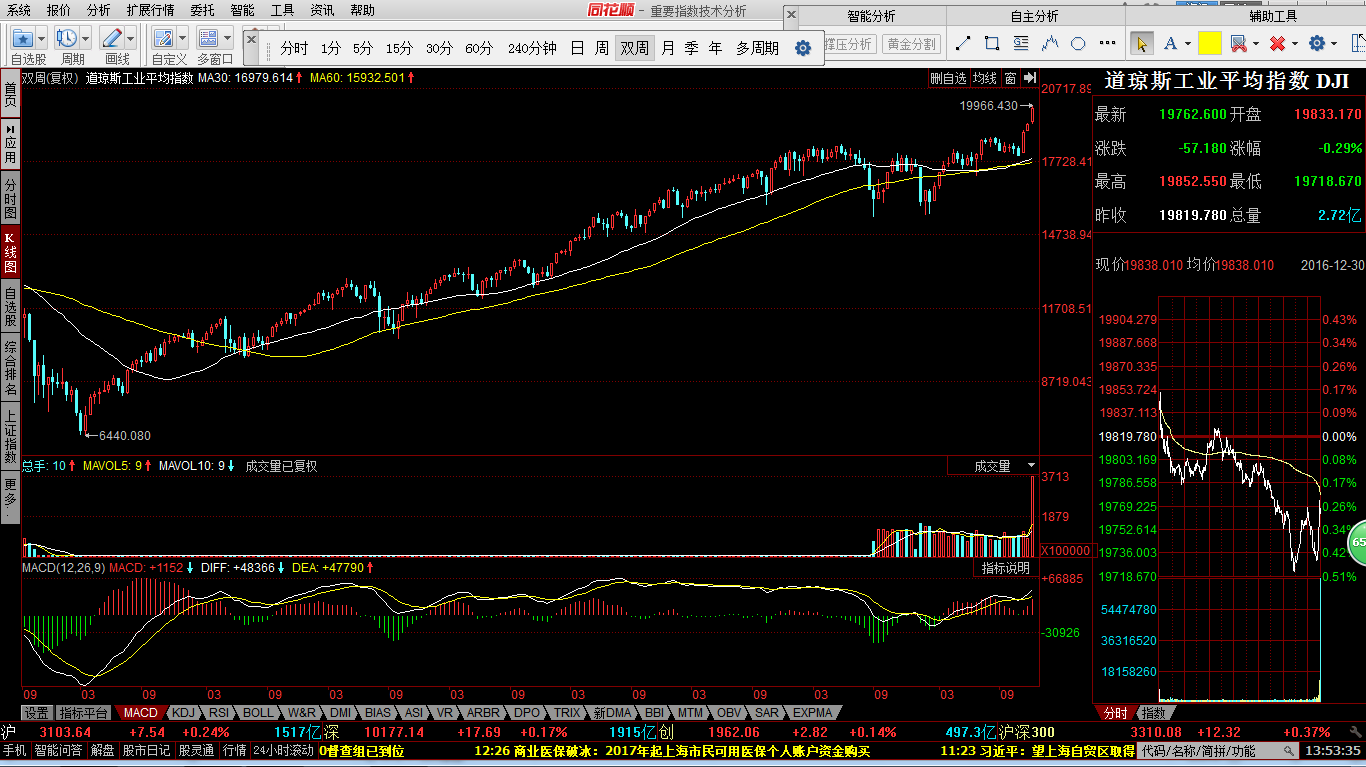Select the KDJ indicator tab
The height and width of the screenshot is (767, 1366).
(x=183, y=713)
